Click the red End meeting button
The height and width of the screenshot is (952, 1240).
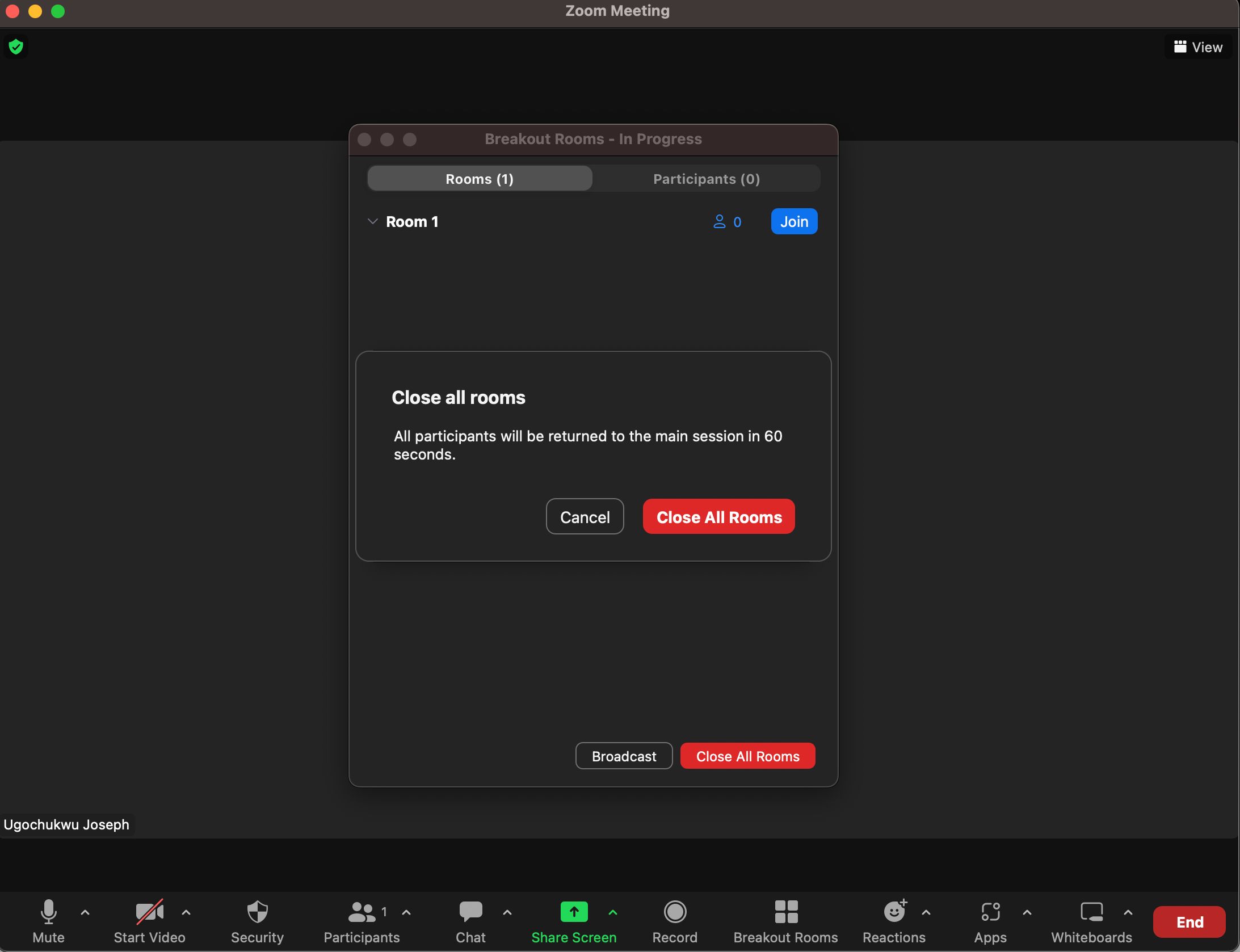coord(1189,922)
